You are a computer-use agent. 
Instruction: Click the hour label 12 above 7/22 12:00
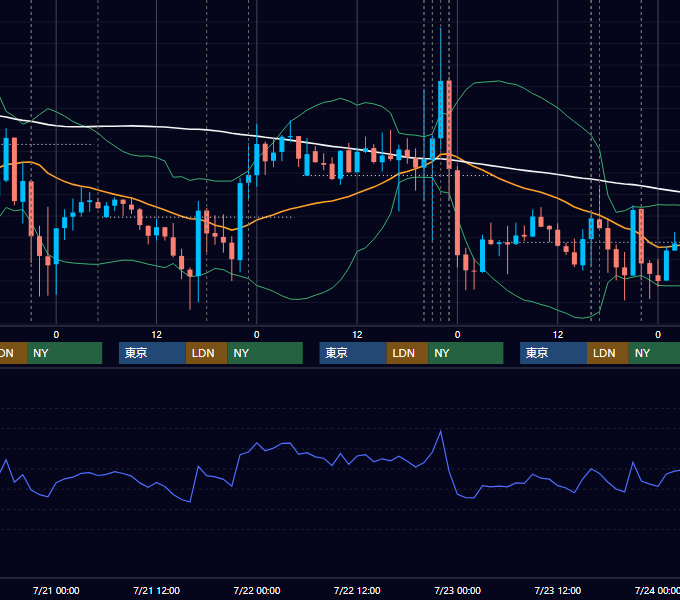point(357,335)
